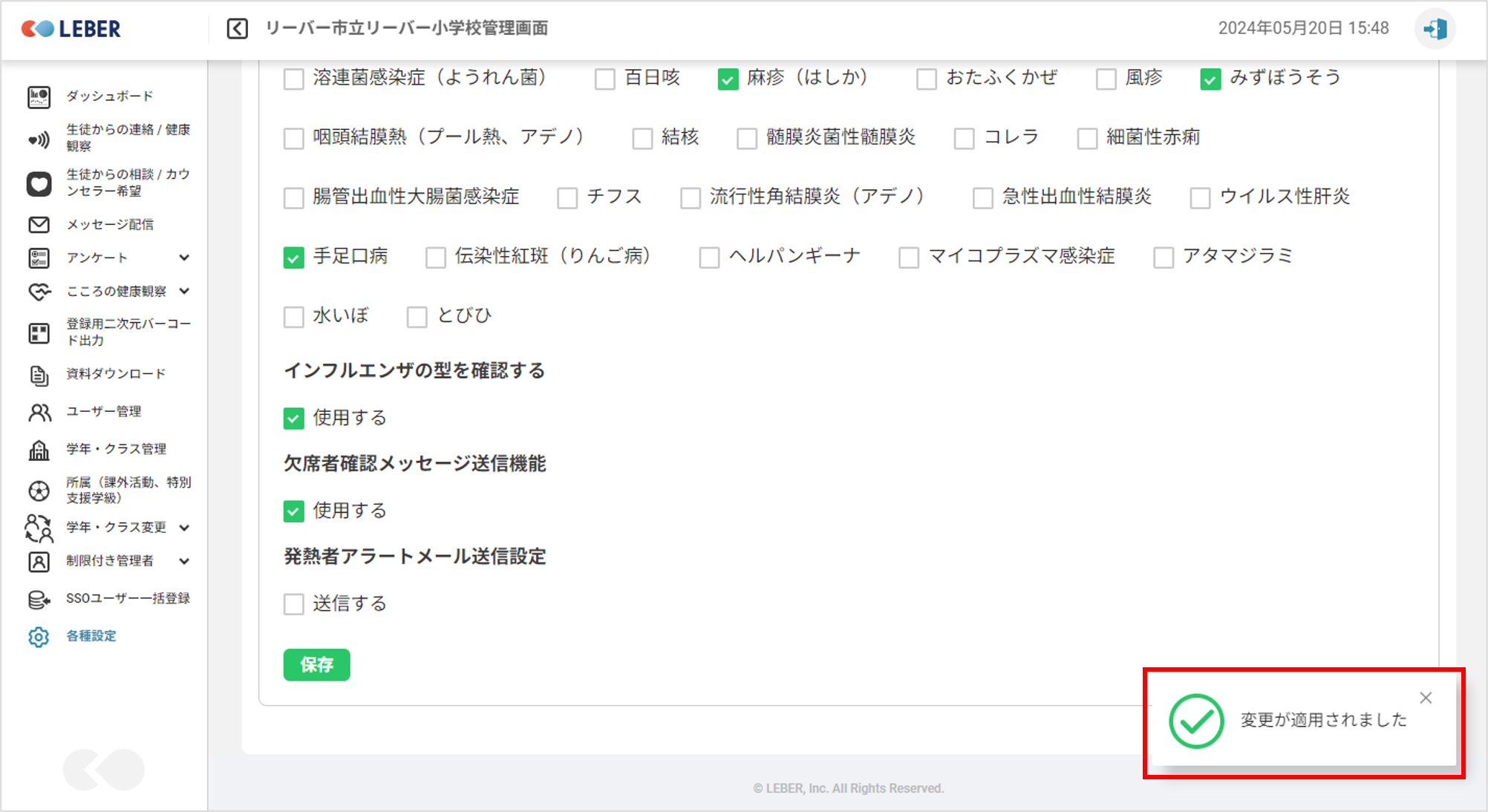Click the logout icon in header
Screen dimensions: 1488x812
pos(1435,29)
